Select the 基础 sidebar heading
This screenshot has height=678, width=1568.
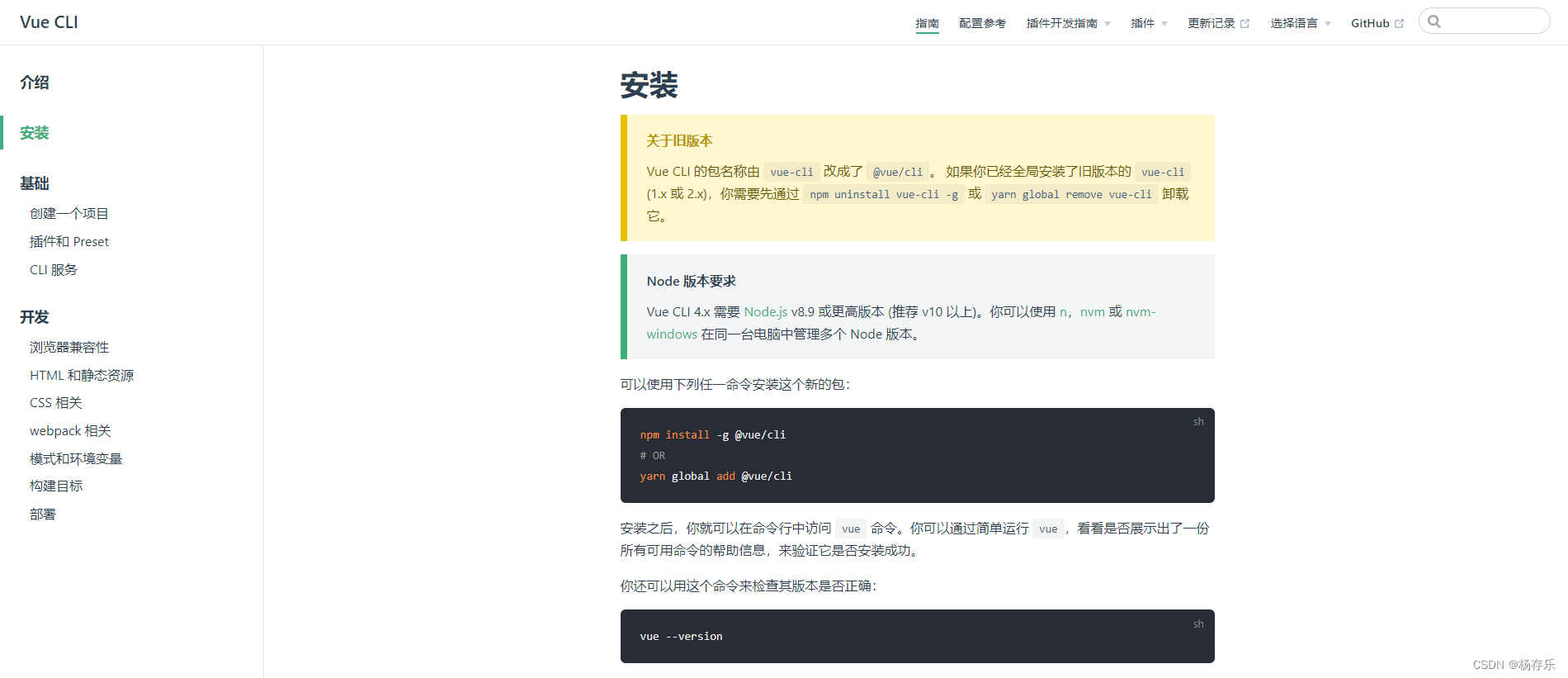35,183
